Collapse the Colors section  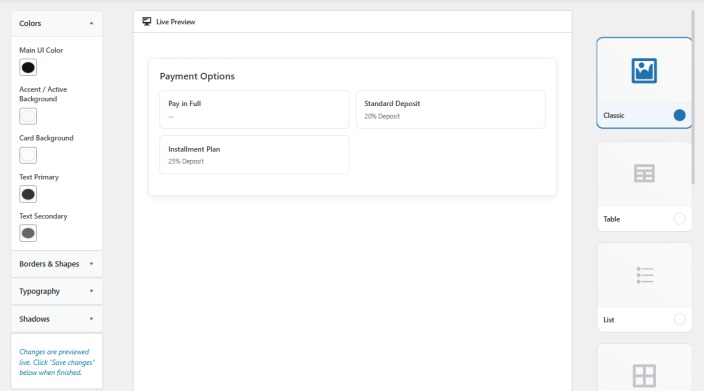click(57, 23)
